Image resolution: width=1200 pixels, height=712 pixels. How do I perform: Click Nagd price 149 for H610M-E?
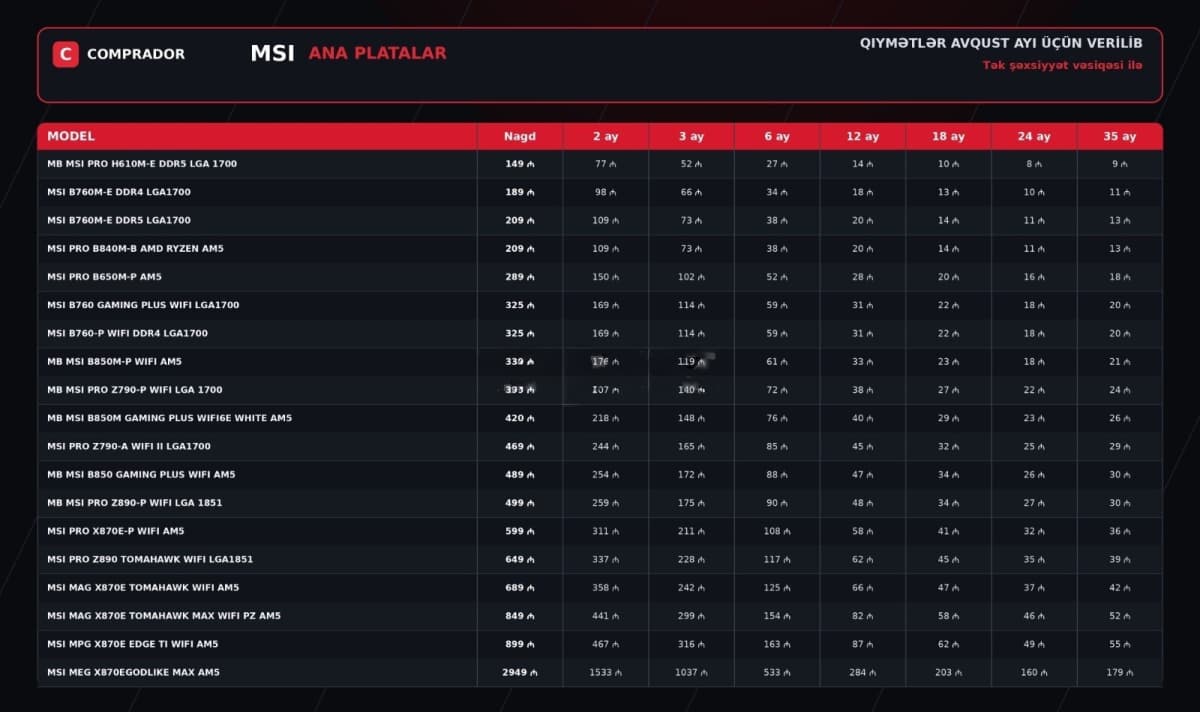point(520,164)
